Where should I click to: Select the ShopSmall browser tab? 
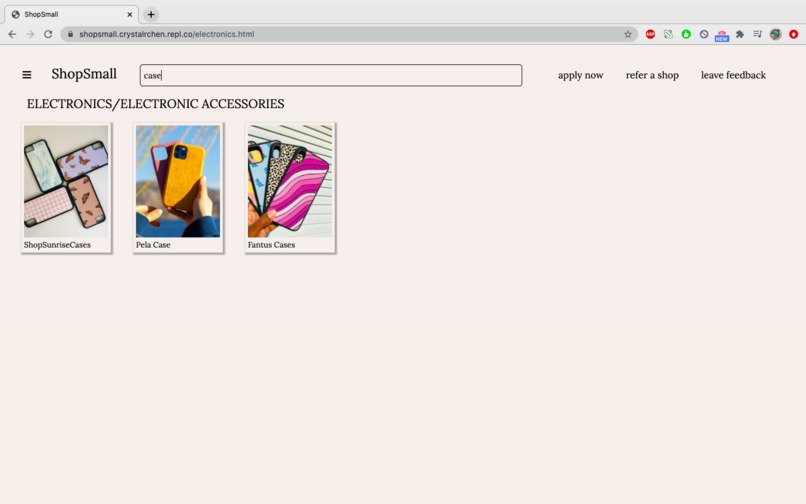tap(71, 14)
